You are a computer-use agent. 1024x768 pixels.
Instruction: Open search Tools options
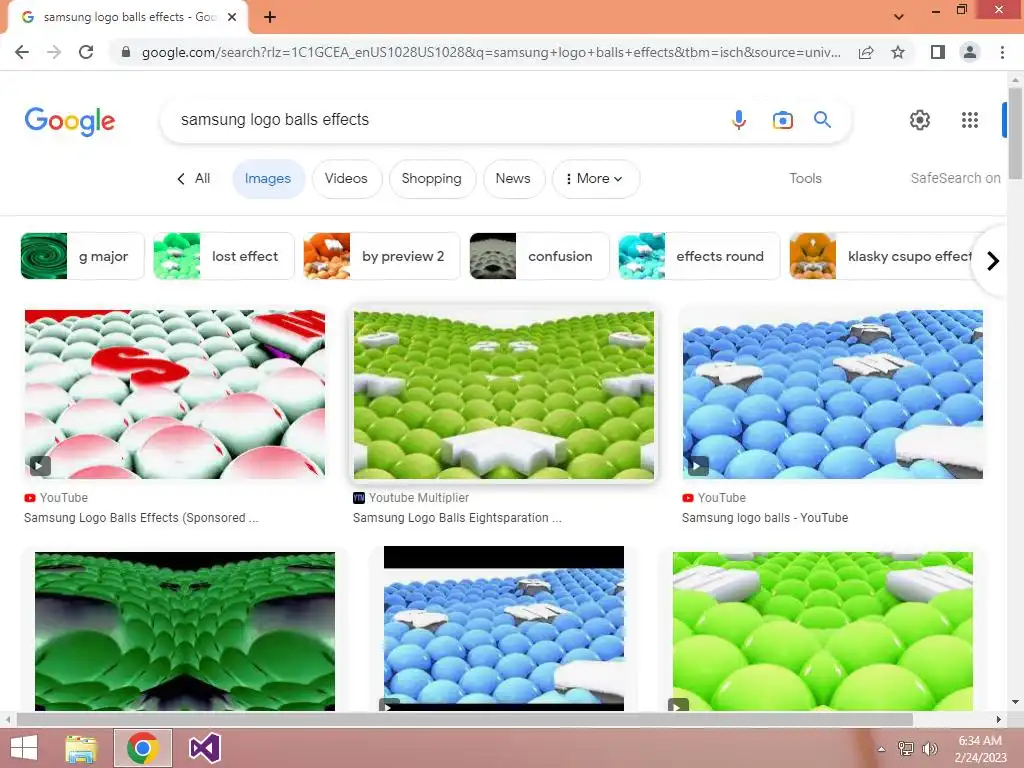point(805,178)
